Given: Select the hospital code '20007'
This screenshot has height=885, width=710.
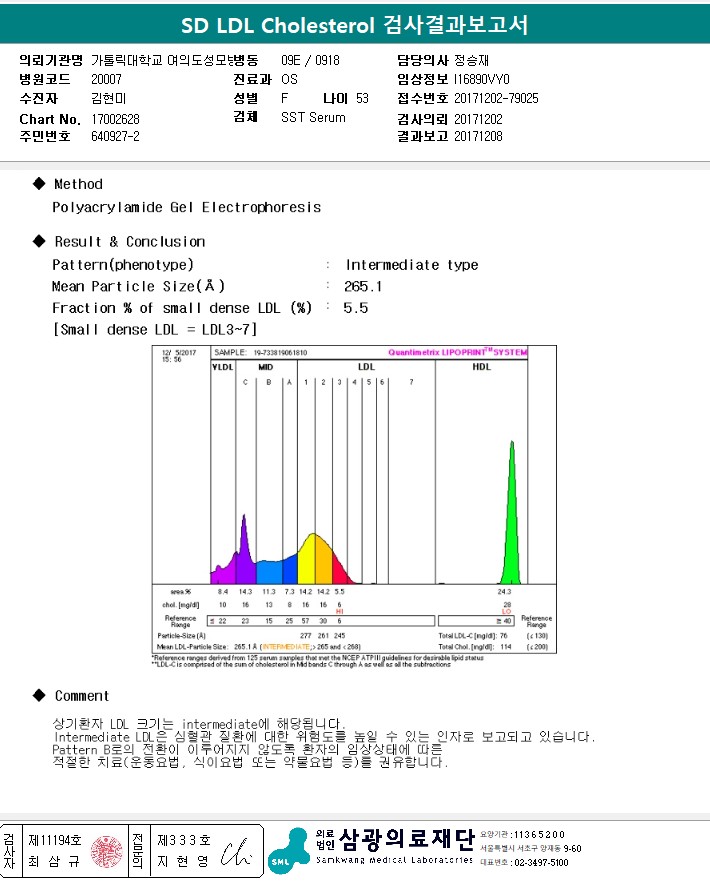Looking at the screenshot, I should click(x=106, y=79).
